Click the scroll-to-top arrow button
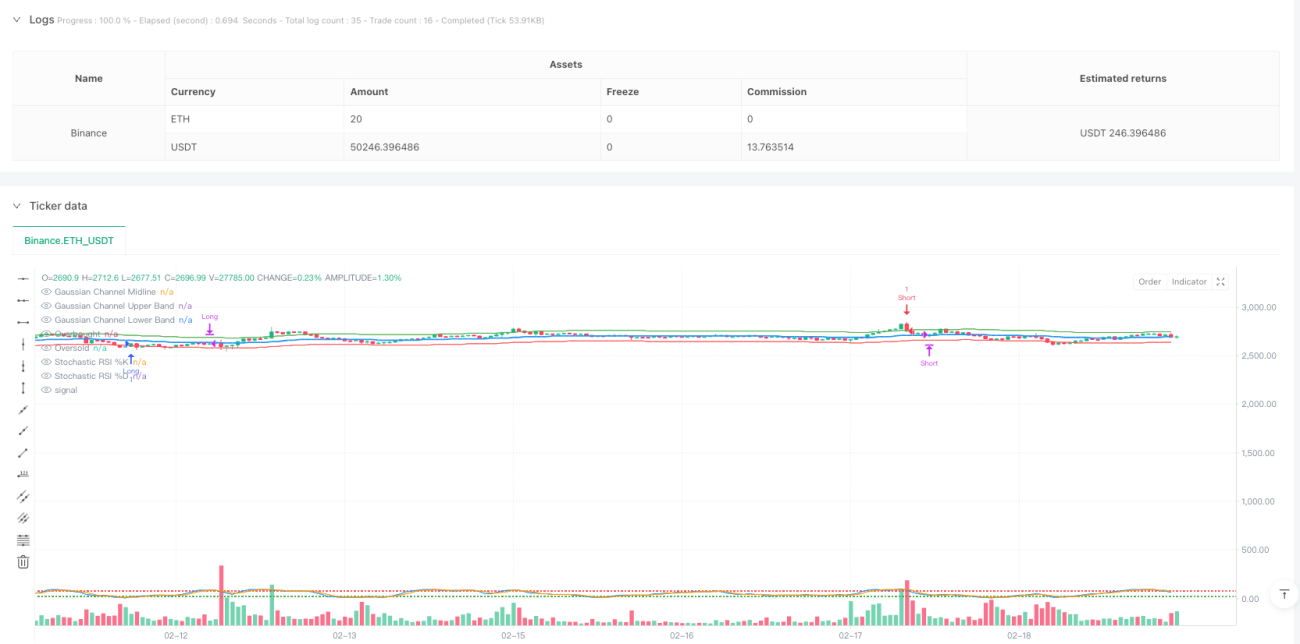 (x=1284, y=595)
